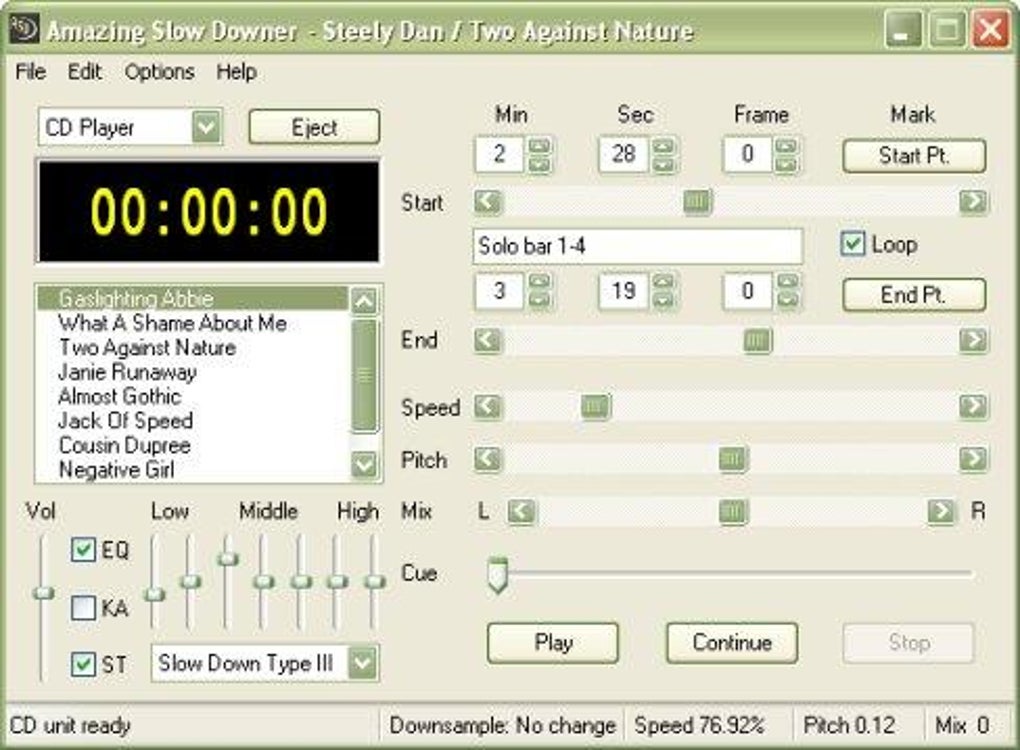Enable the KA checkbox
Image resolution: width=1020 pixels, height=750 pixels.
[83, 608]
